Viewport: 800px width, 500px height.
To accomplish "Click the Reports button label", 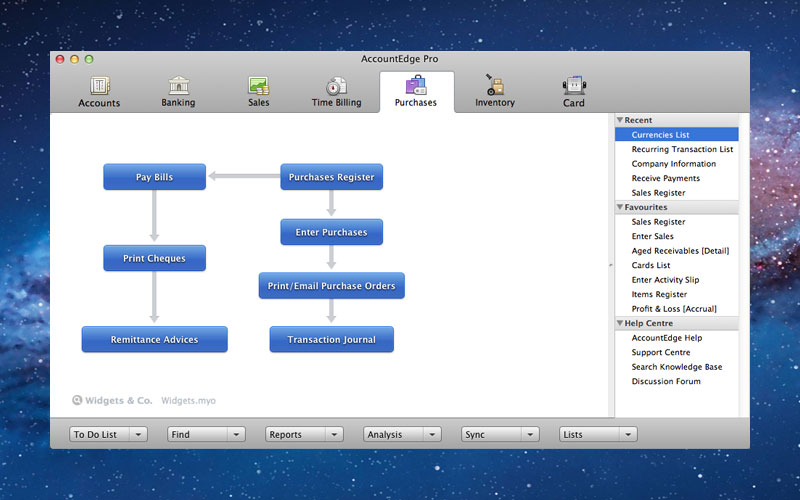I will (286, 435).
